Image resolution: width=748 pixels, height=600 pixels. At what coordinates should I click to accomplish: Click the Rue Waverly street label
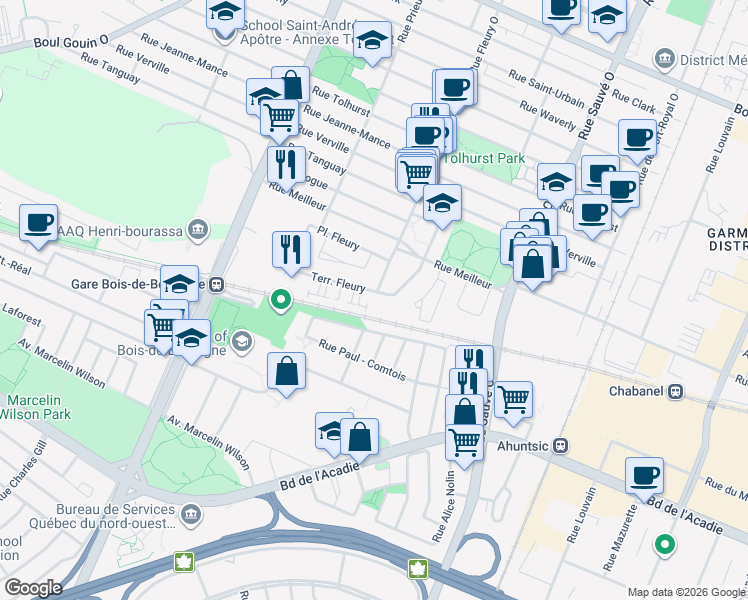548,116
